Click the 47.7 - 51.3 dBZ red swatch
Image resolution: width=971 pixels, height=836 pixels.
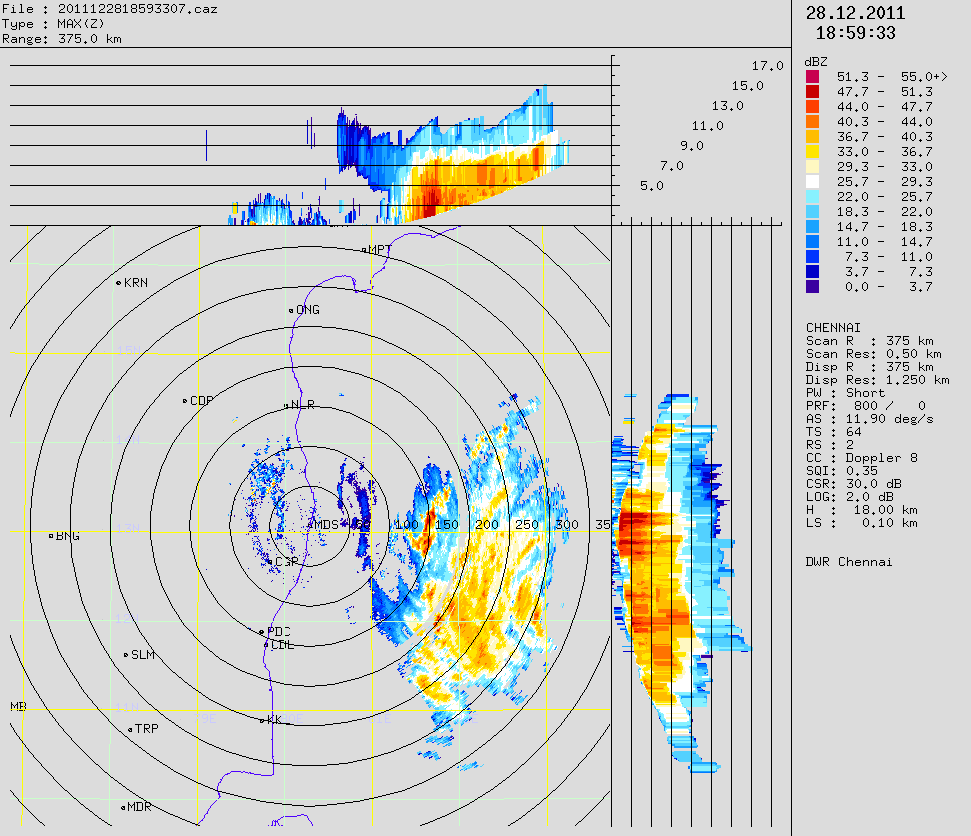pyautogui.click(x=812, y=92)
